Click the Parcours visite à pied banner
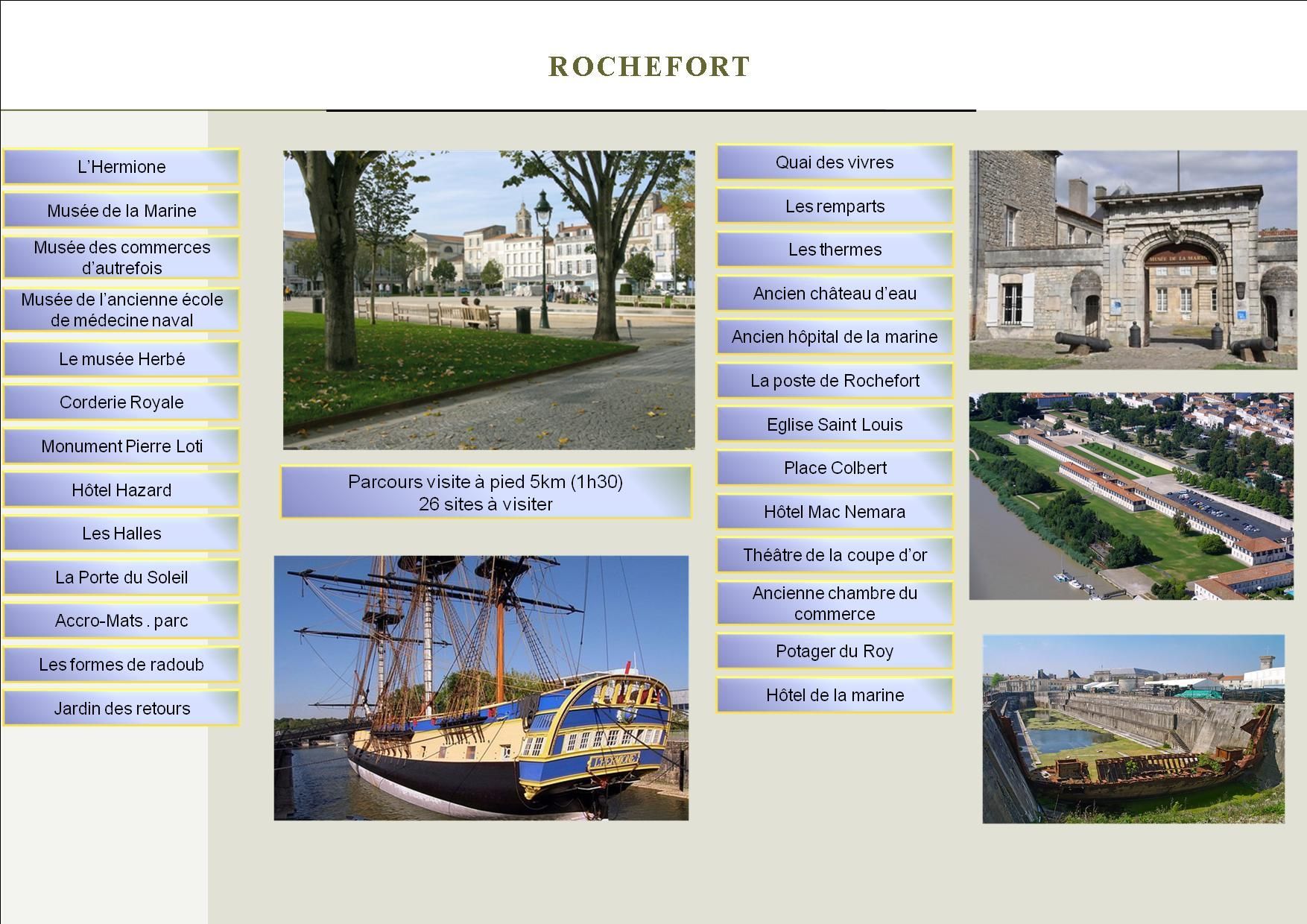1307x924 pixels. (x=486, y=493)
